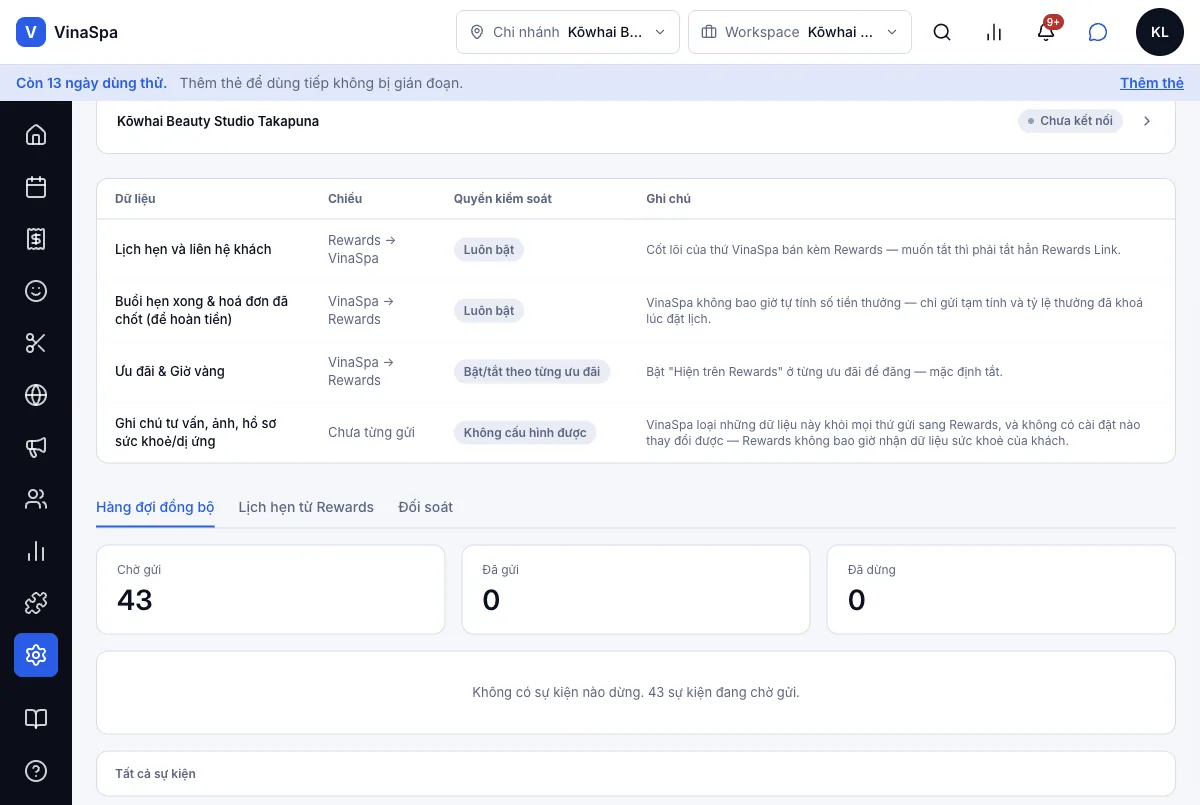Click the Chưa kết nối status badge

[1071, 121]
